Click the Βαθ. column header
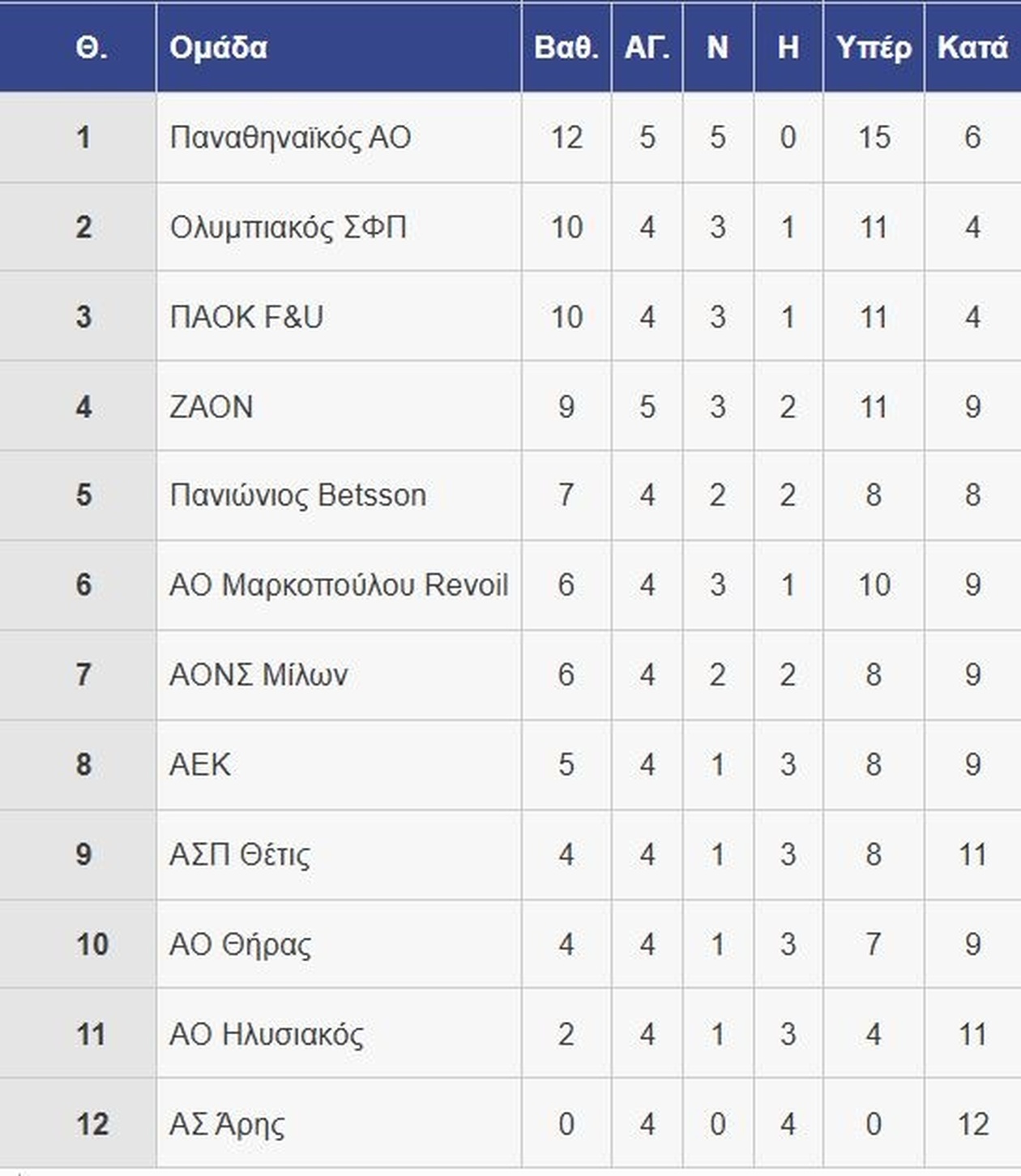1021x1176 pixels. [x=566, y=48]
